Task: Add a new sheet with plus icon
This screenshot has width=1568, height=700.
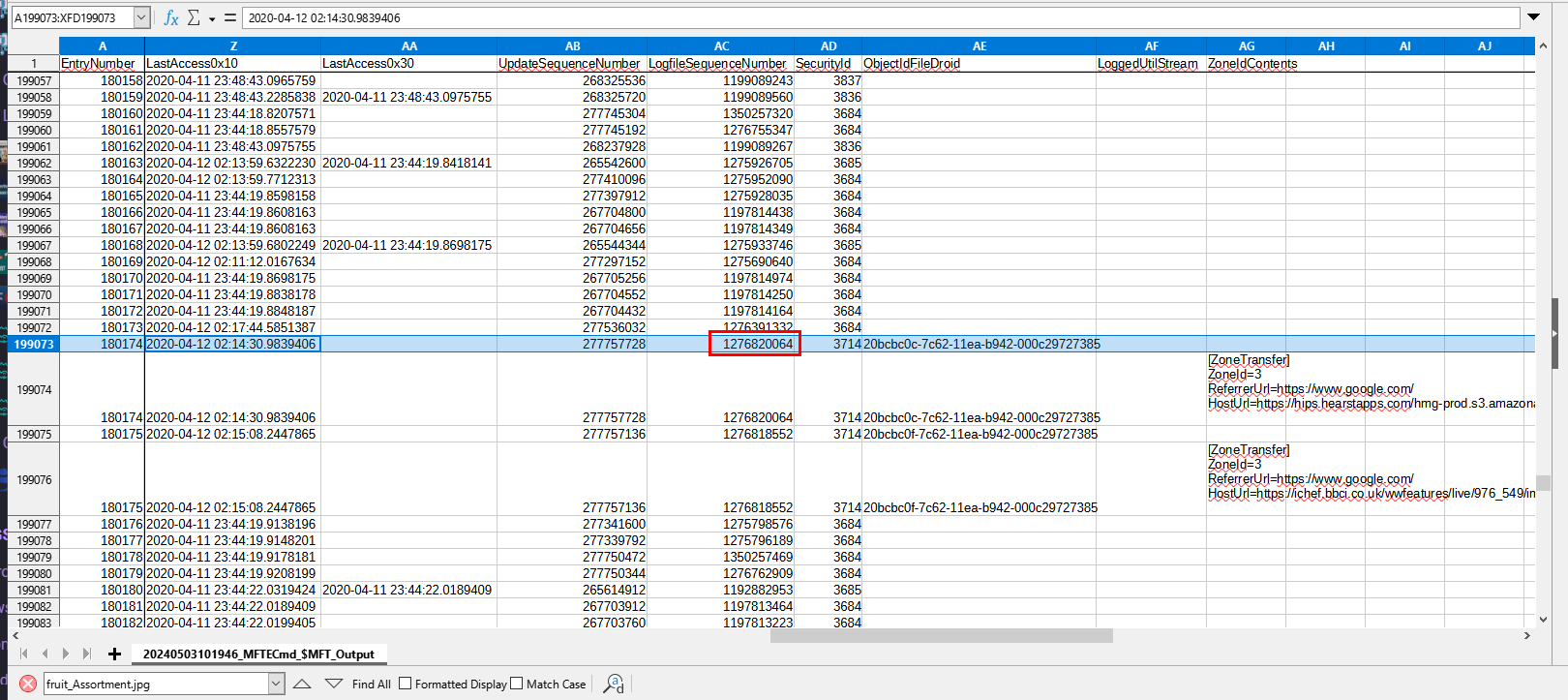Action: coord(114,654)
